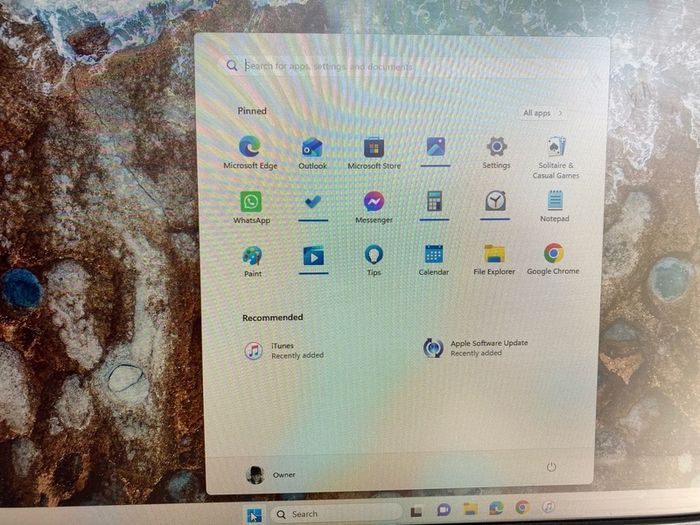
Task: Open the Chat icon on taskbar
Action: (x=443, y=509)
